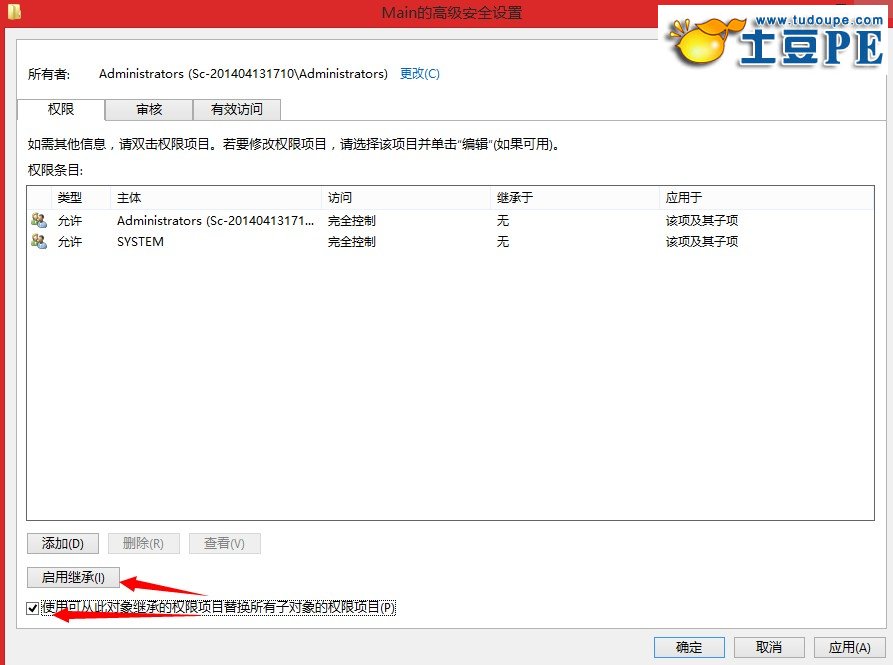Click the 主体 column header
The width and height of the screenshot is (893, 665).
pos(129,197)
